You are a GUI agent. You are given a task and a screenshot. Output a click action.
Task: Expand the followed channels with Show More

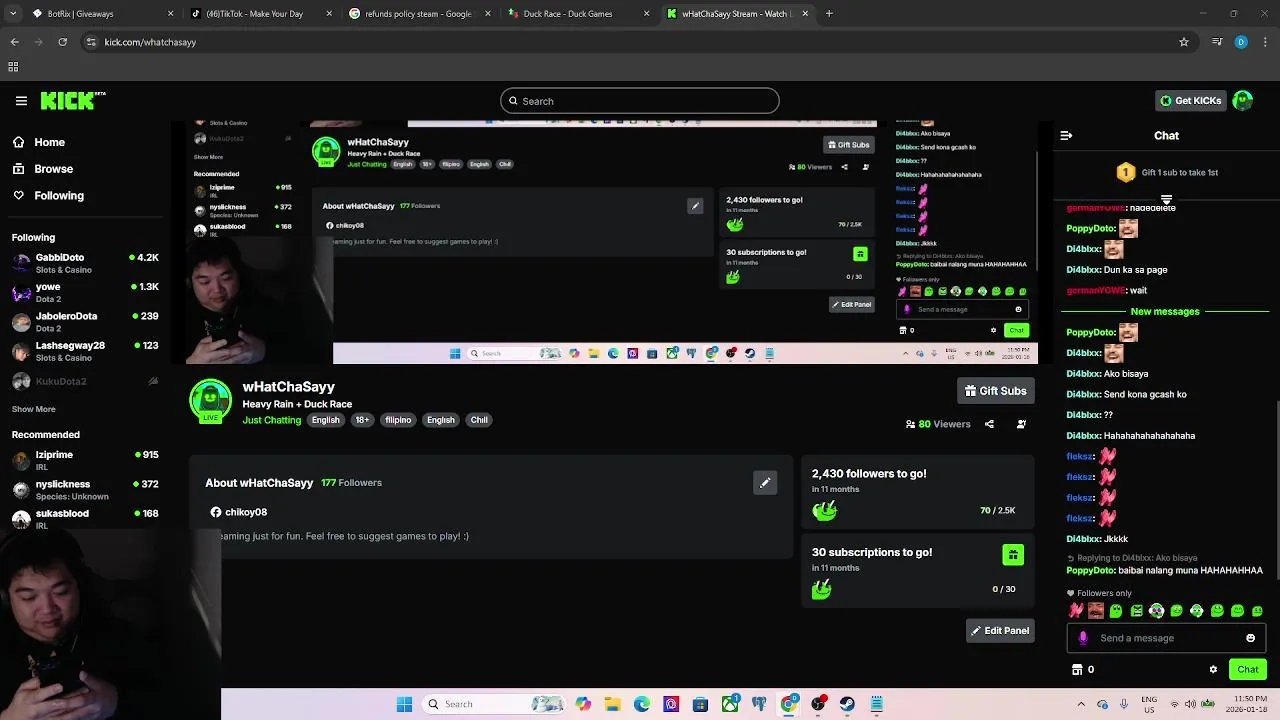pos(33,409)
